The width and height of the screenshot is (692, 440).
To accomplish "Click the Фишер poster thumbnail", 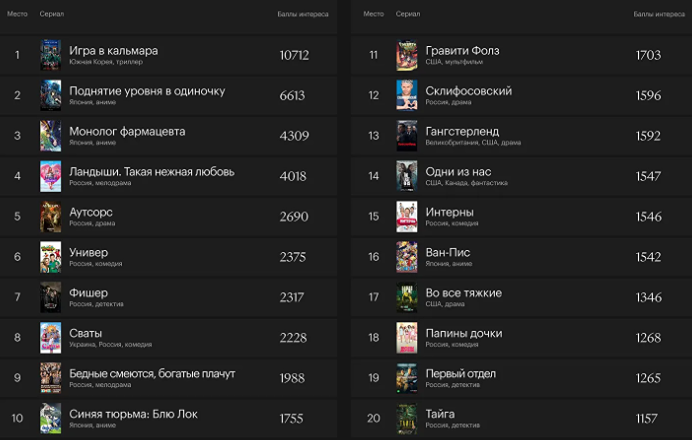I will point(51,297).
